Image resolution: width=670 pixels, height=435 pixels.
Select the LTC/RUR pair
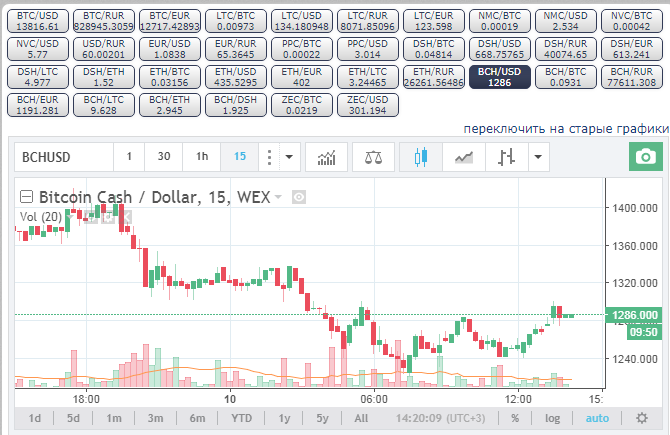[x=367, y=21]
